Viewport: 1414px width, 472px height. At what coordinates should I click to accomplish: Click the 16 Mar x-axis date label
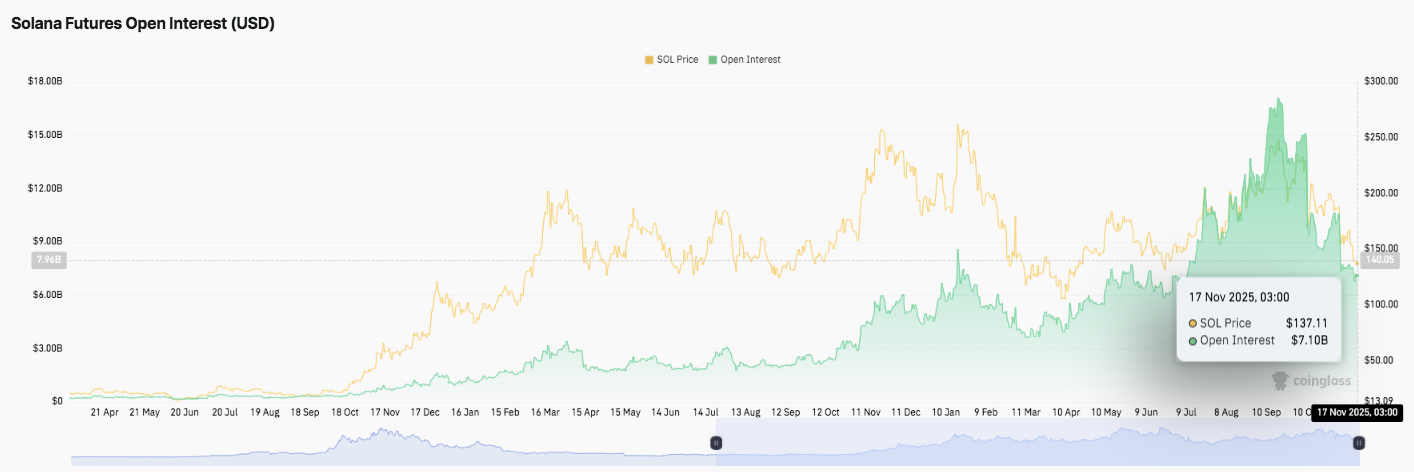[x=545, y=412]
